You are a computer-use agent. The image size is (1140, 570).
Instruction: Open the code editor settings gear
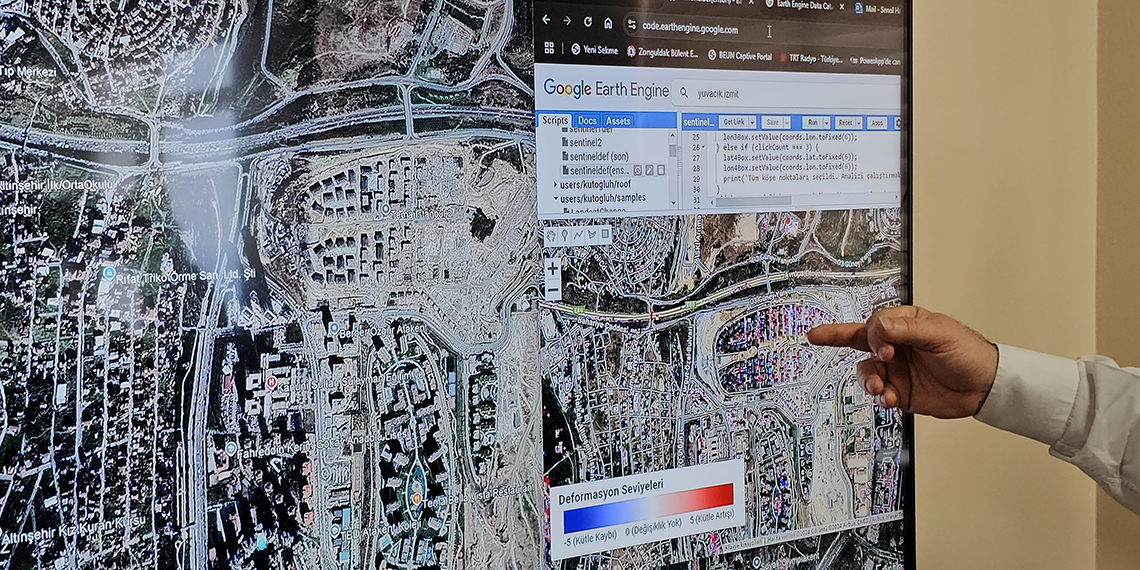[x=897, y=122]
